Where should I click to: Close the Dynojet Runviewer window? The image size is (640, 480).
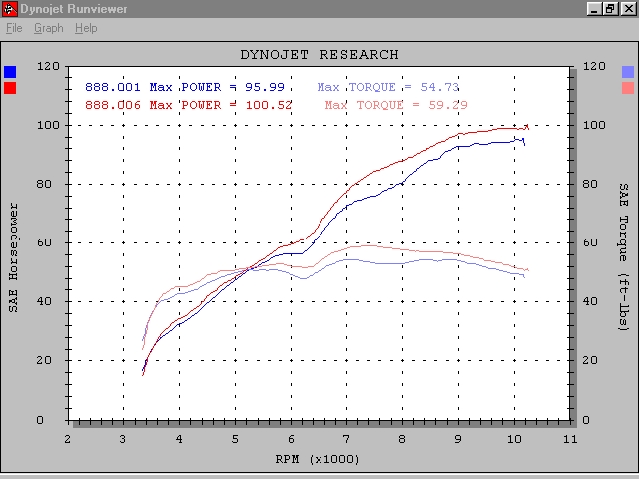[x=629, y=9]
